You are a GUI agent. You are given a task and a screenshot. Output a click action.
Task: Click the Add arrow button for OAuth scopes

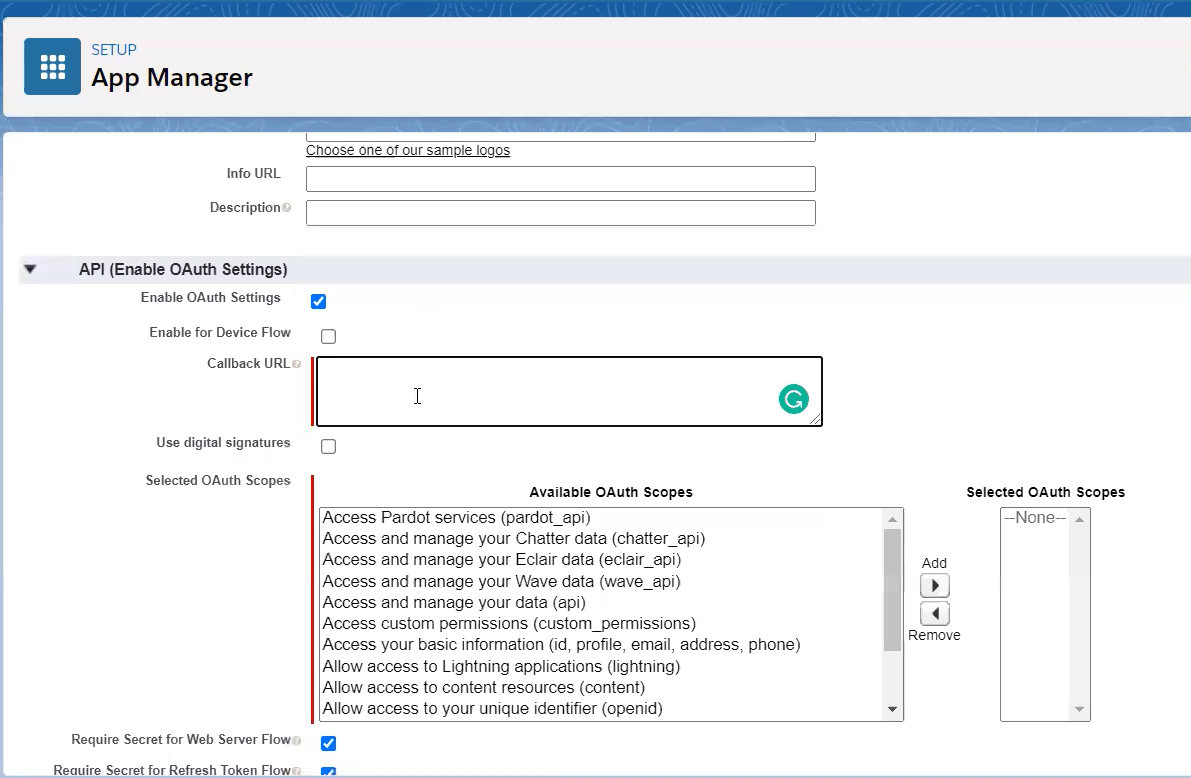tap(935, 586)
